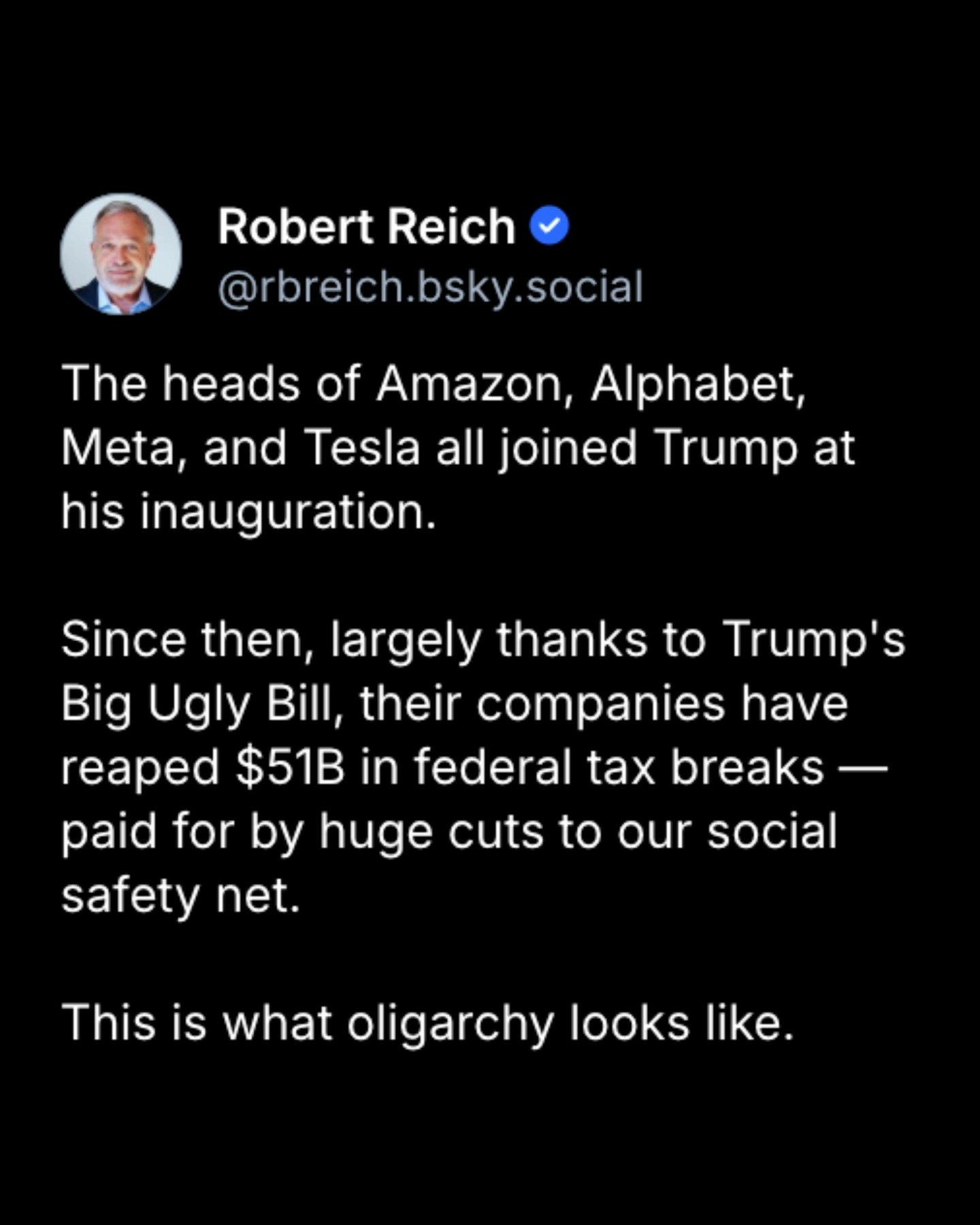Click the words "federal tax breaks"
Screen dimensions: 980x1225
coord(619,768)
